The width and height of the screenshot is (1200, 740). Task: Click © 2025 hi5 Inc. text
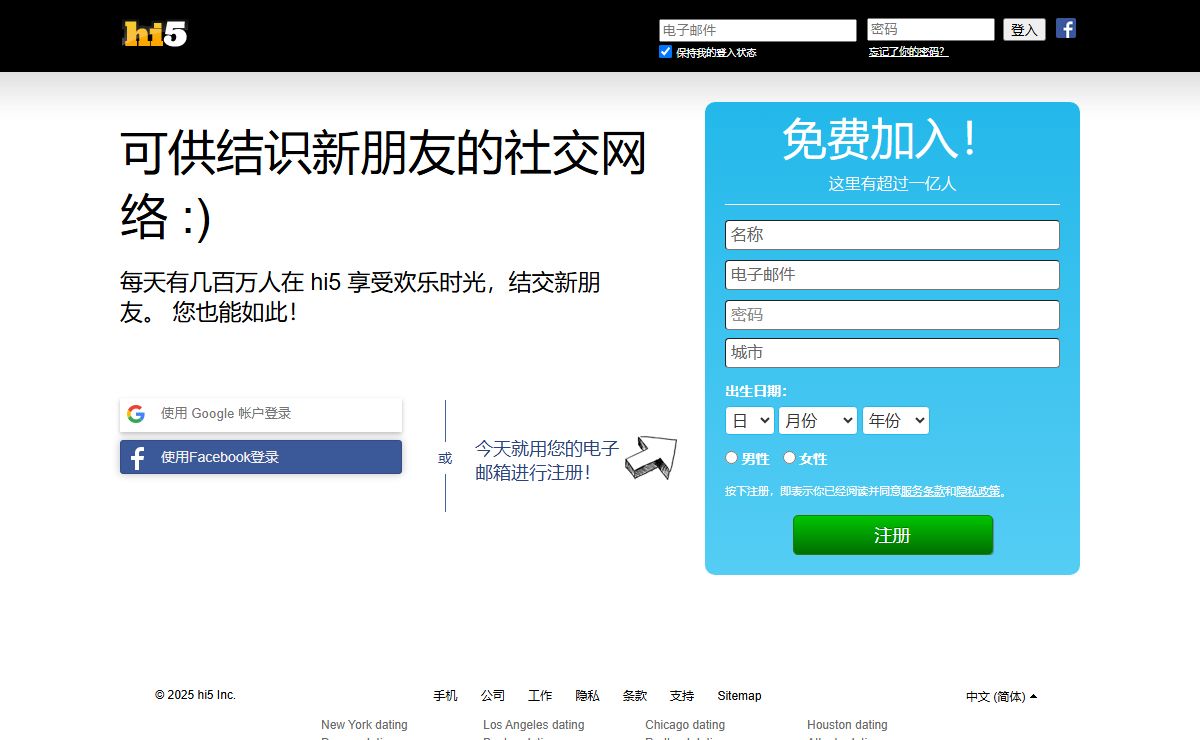[x=195, y=695]
